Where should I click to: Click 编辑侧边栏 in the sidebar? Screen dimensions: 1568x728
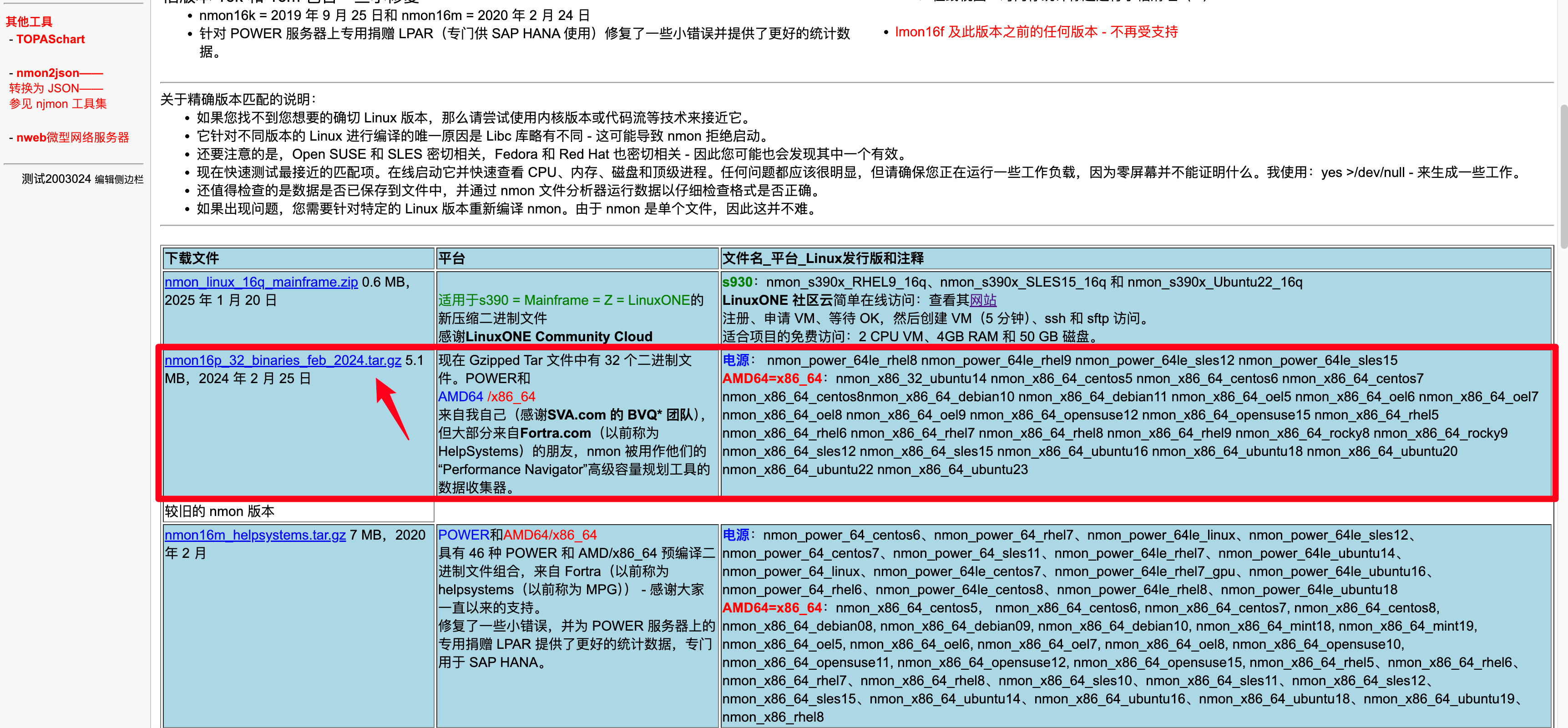(119, 180)
